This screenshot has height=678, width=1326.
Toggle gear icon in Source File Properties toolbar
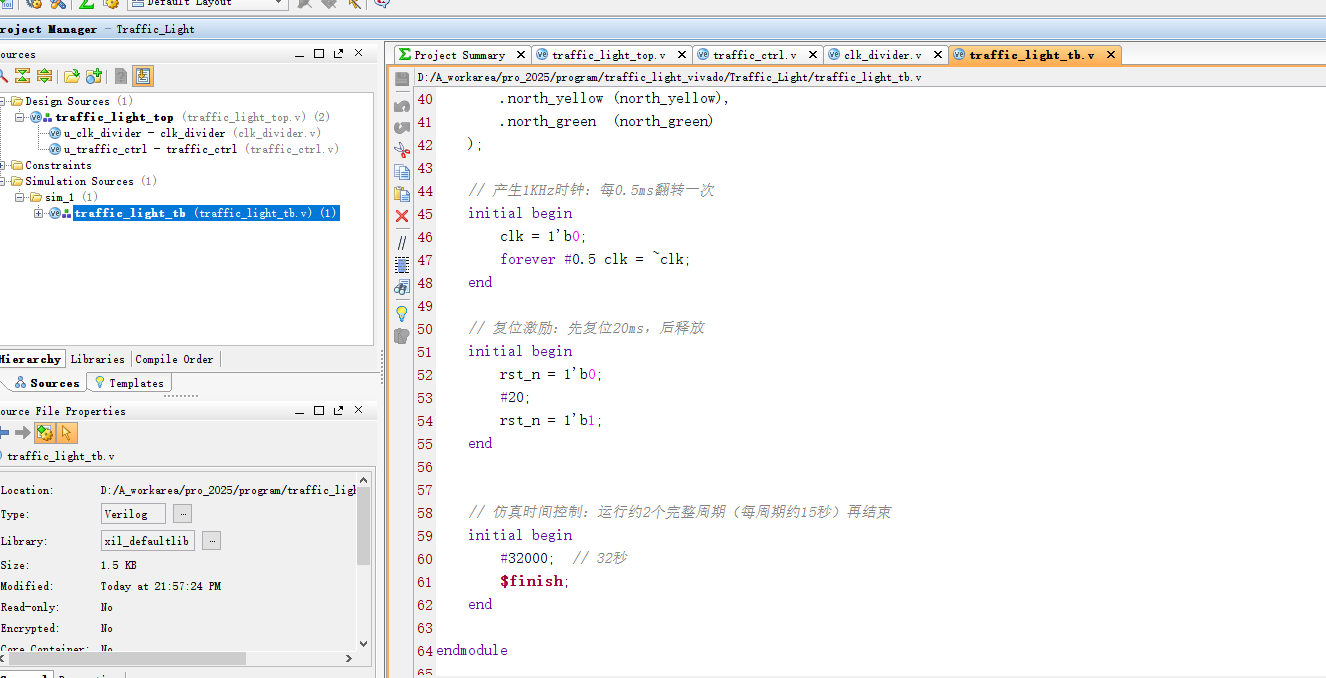[45, 433]
